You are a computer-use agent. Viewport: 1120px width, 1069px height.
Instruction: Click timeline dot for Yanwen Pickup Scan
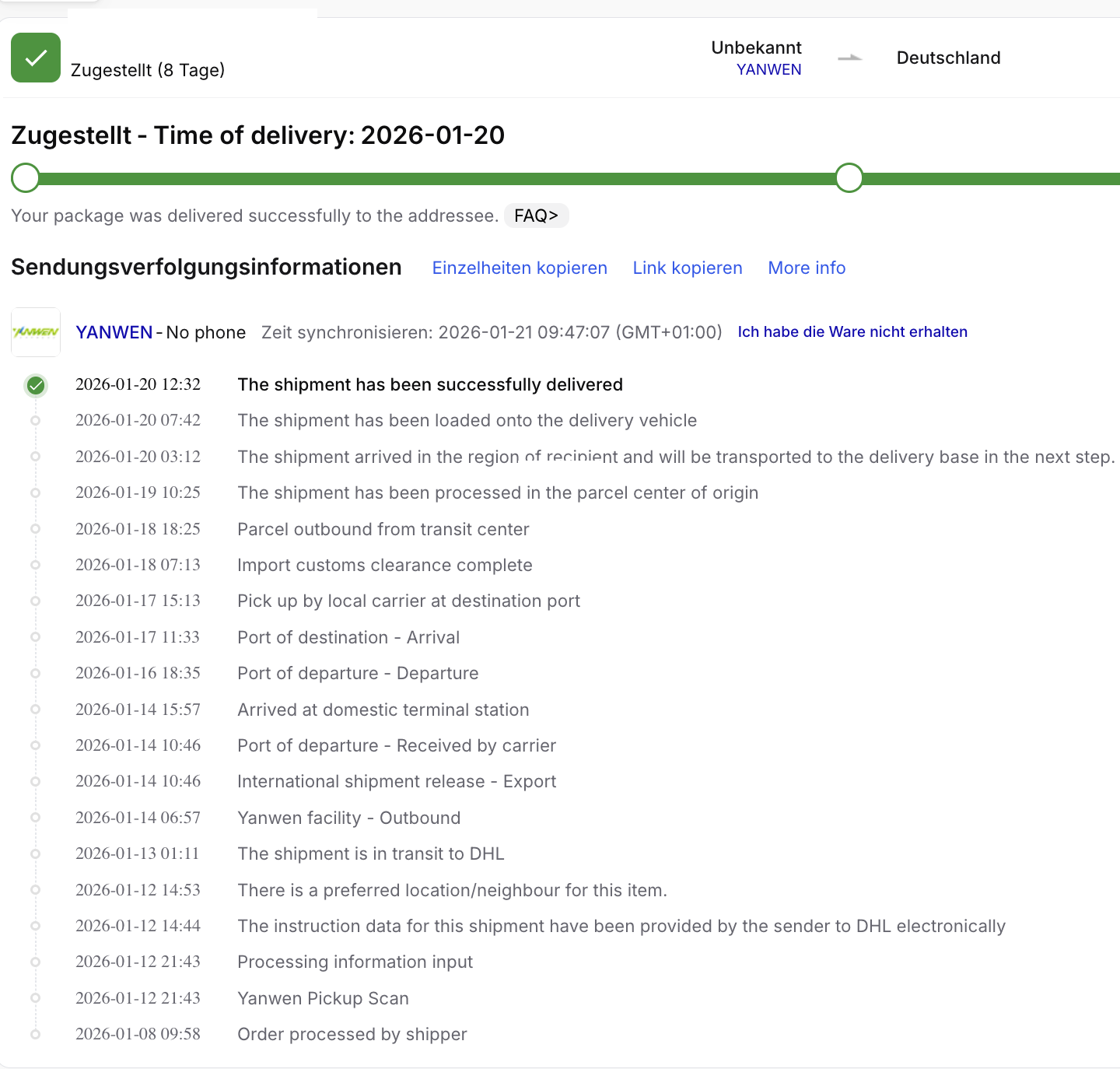(36, 998)
